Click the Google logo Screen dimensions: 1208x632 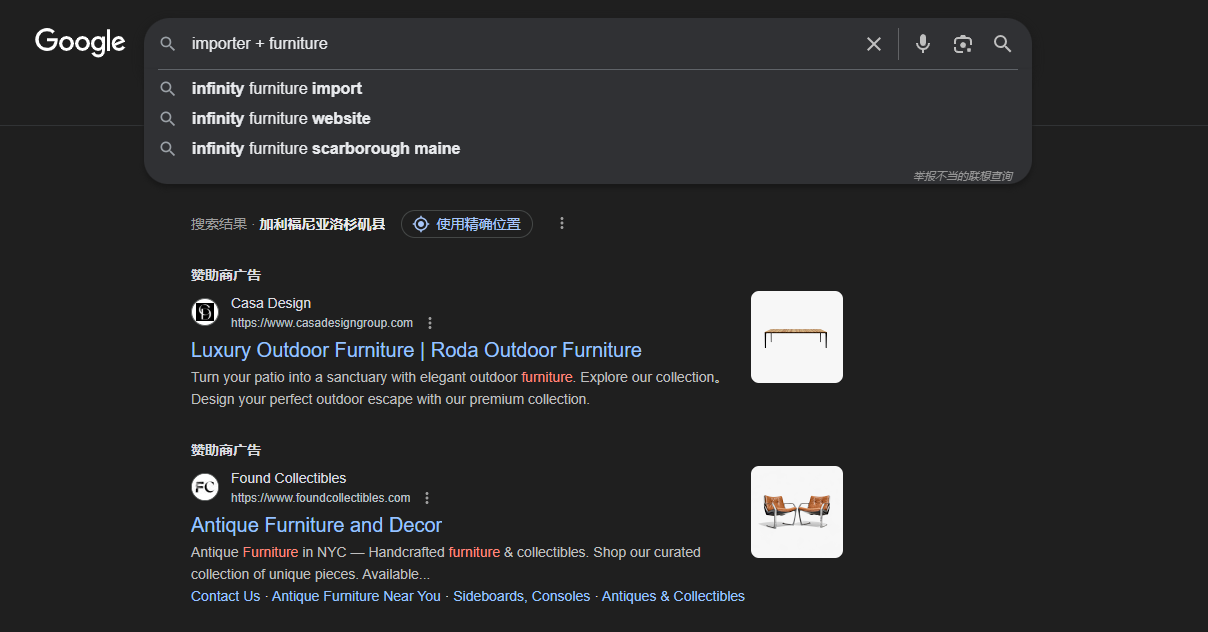pyautogui.click(x=80, y=42)
